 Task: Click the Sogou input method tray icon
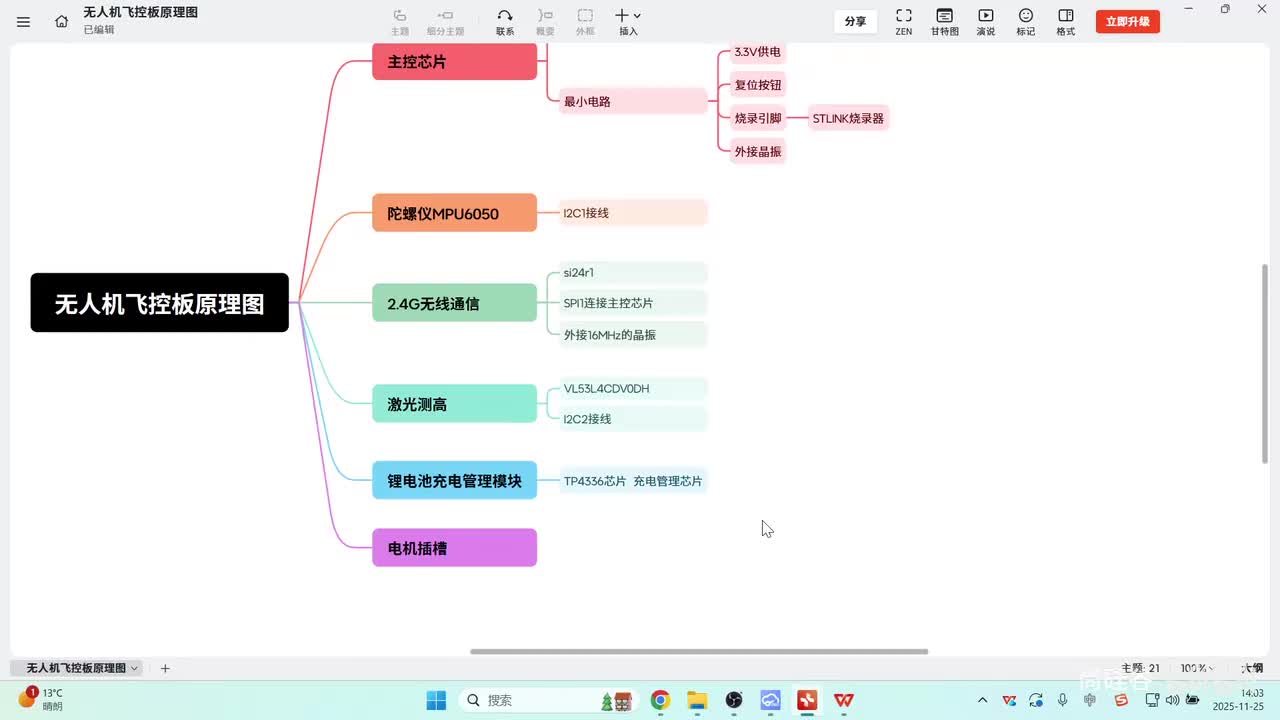1121,700
